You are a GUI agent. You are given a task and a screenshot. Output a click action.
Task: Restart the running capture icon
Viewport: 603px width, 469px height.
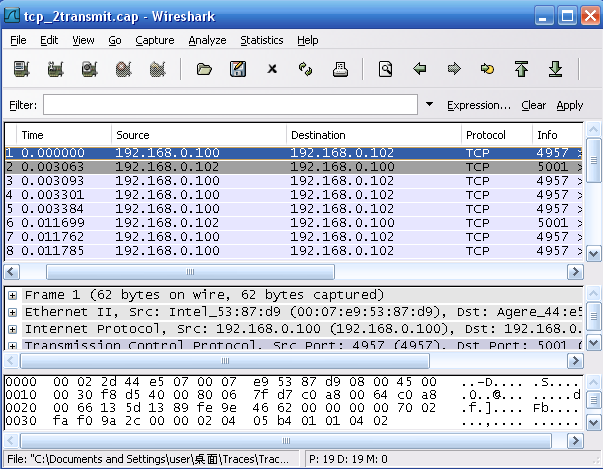pyautogui.click(x=157, y=69)
